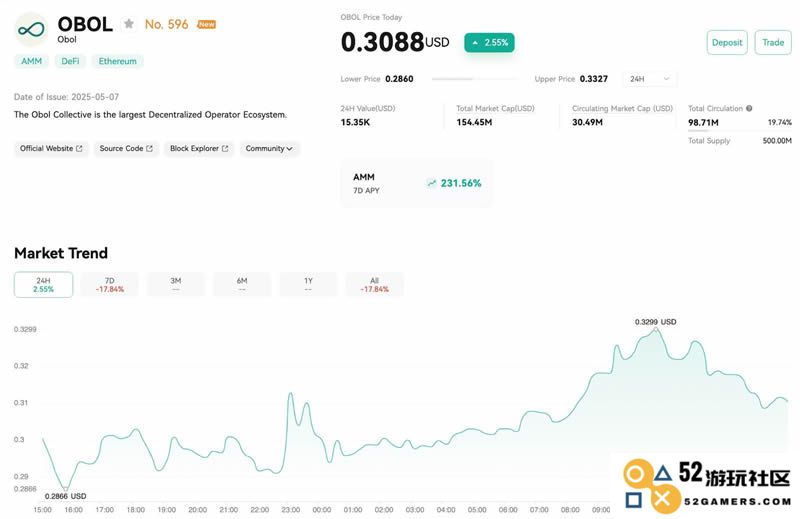Click the OBOL infinity logo icon

pyautogui.click(x=32, y=30)
